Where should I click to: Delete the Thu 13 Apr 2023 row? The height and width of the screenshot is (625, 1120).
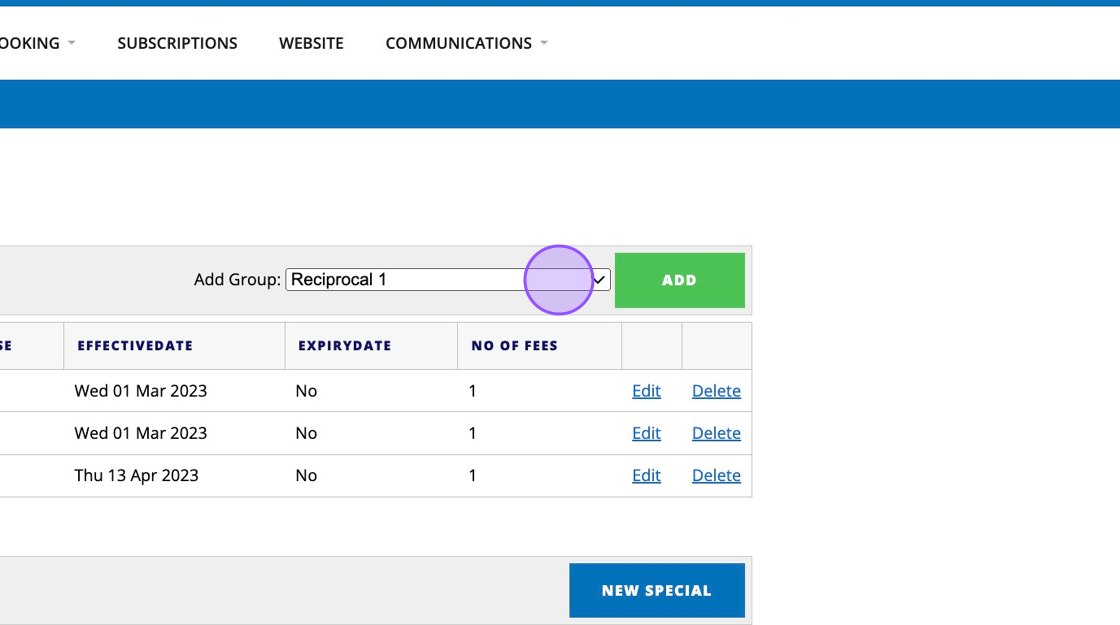(x=716, y=475)
